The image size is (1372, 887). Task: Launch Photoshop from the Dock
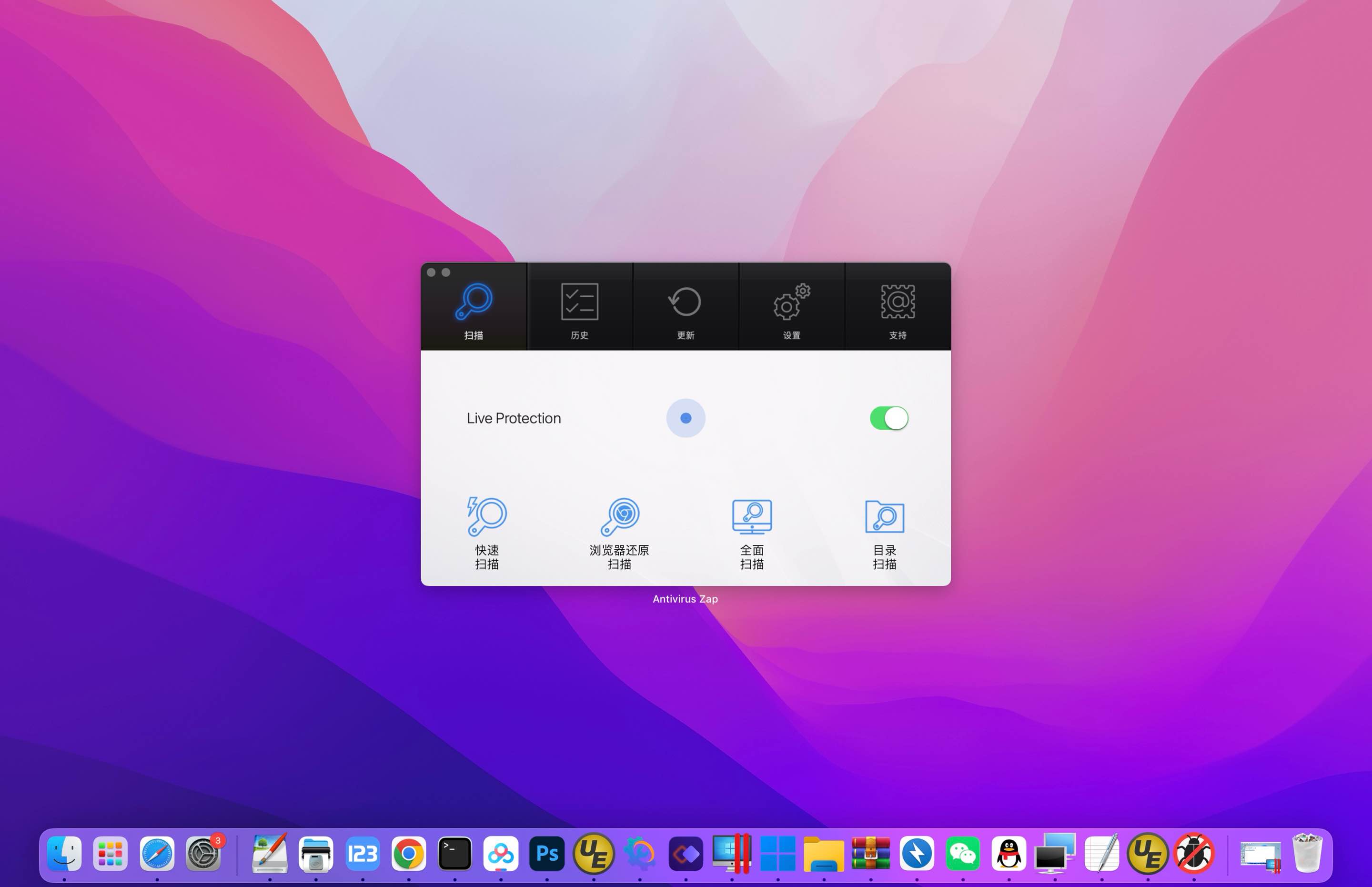click(546, 853)
